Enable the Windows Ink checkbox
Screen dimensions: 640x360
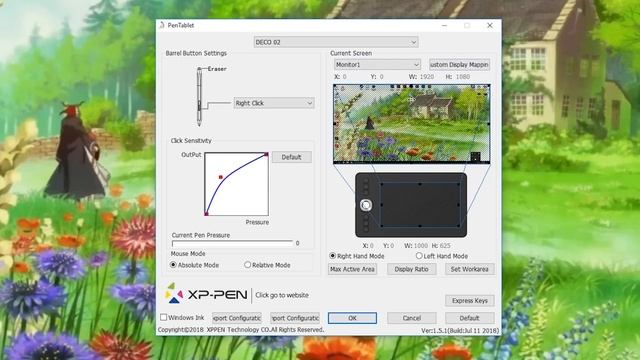click(164, 317)
